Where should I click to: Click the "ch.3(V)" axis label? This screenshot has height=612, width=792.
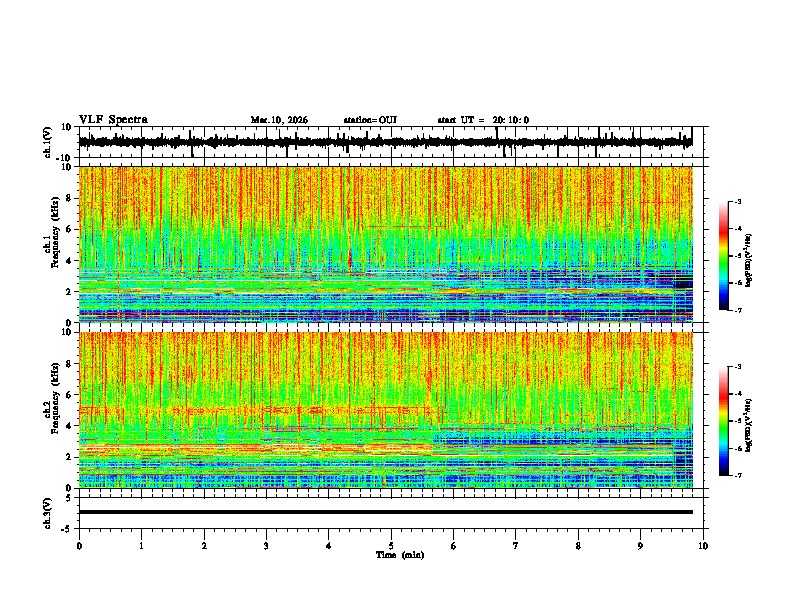point(48,514)
